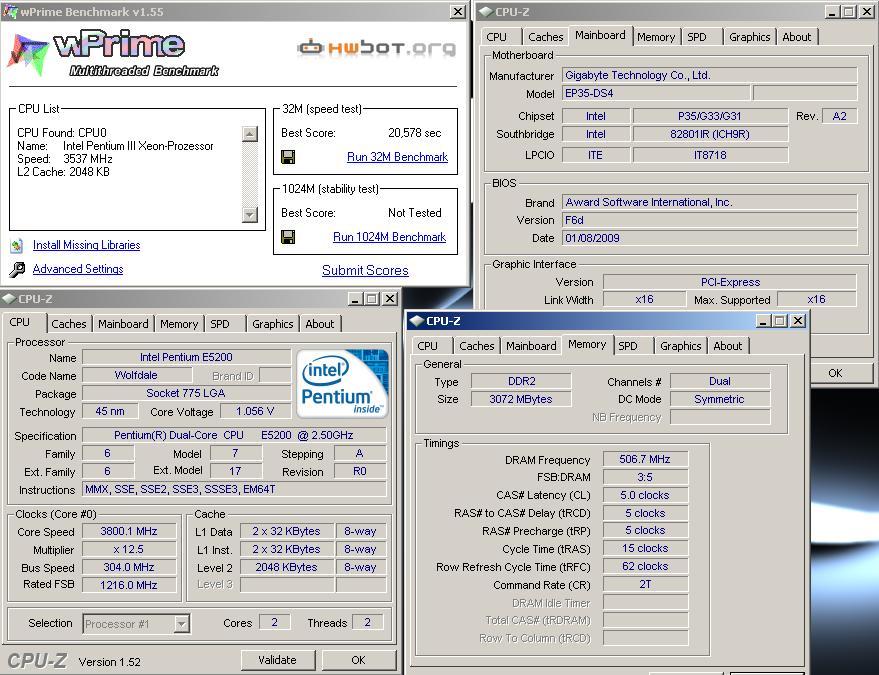Click the CPU-Z Memory window title icon
The width and height of the screenshot is (879, 675).
click(x=416, y=321)
